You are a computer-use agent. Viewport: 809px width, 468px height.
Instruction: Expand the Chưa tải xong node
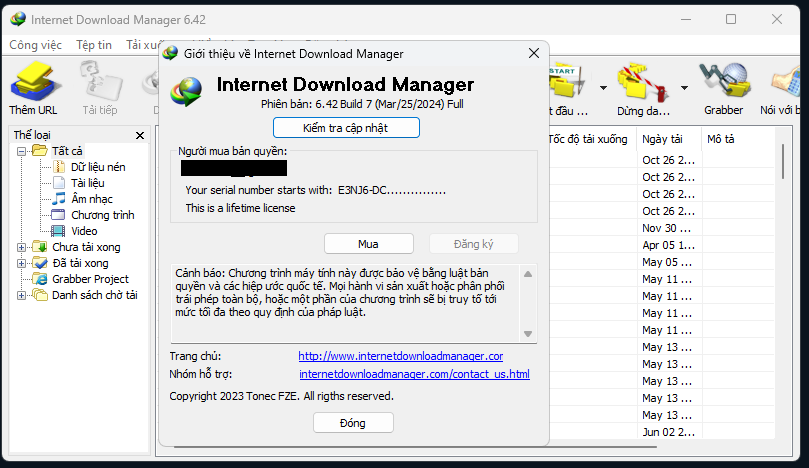point(22,248)
